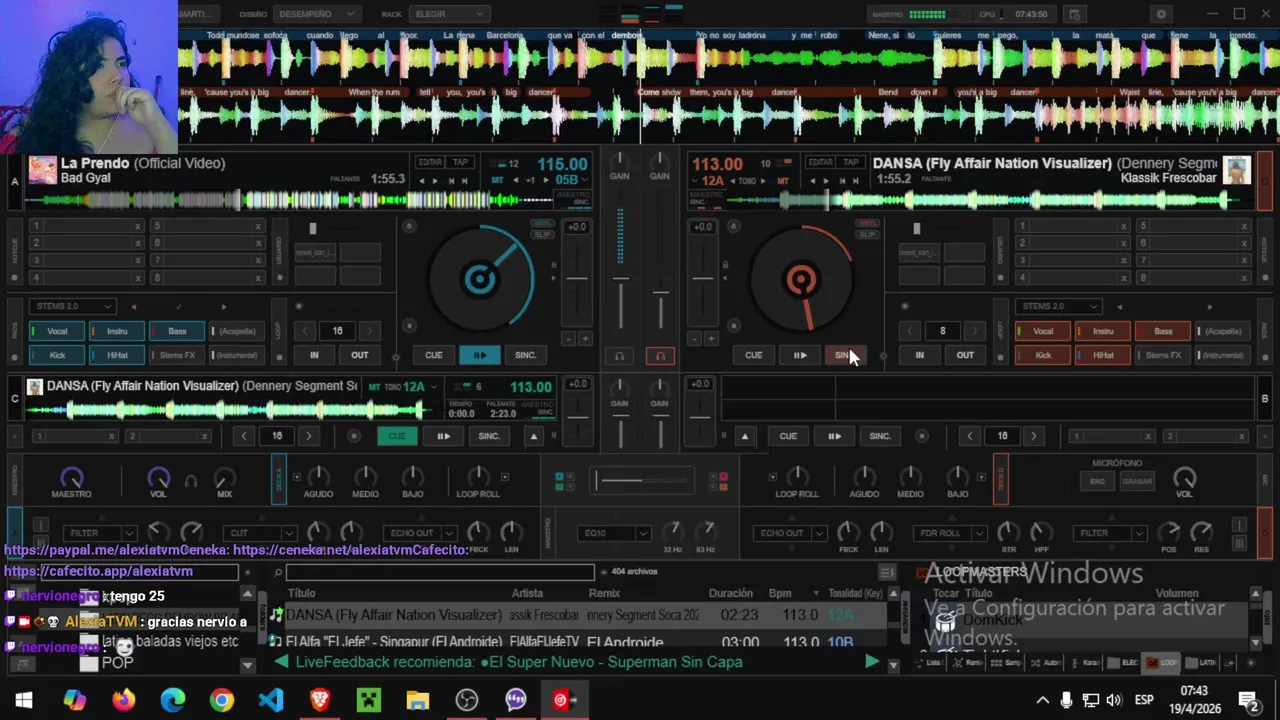Select DANSA track row in browser
The image size is (1280, 720).
coord(580,615)
